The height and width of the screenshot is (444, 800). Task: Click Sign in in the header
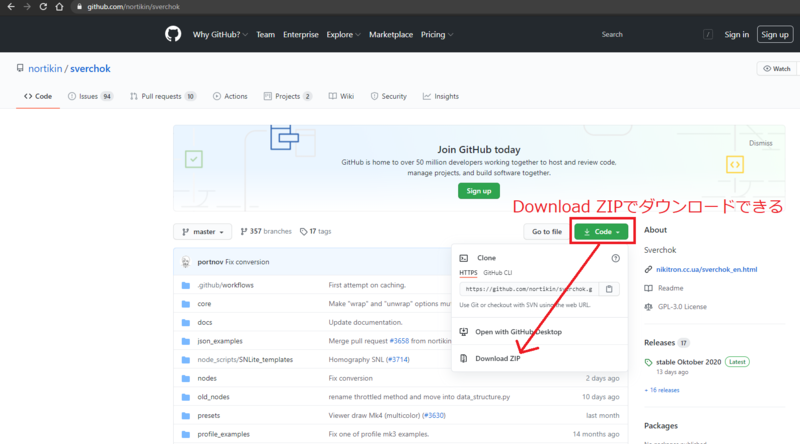pos(737,34)
